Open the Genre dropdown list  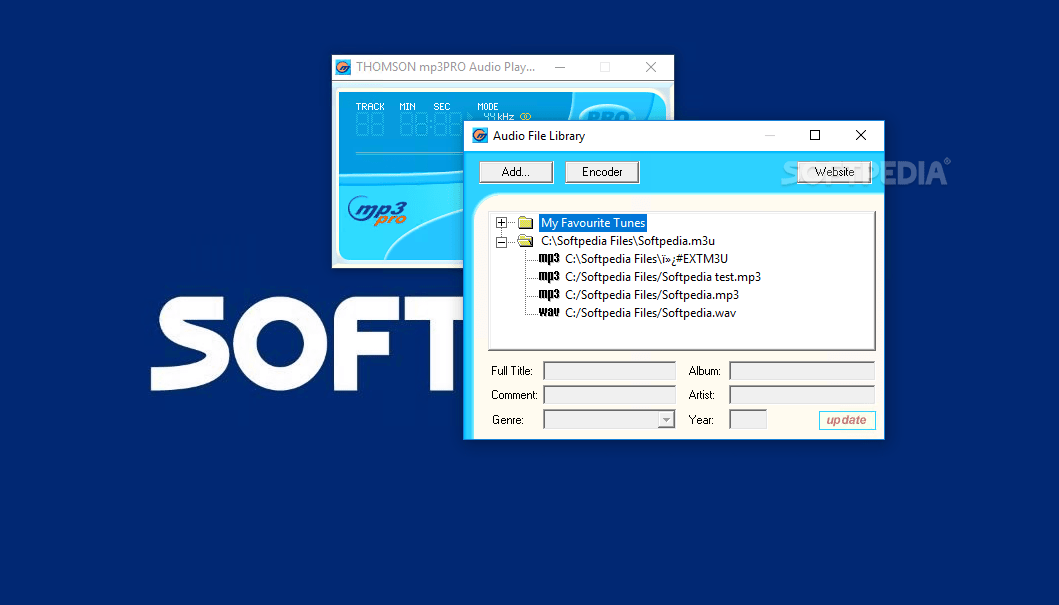[x=667, y=419]
